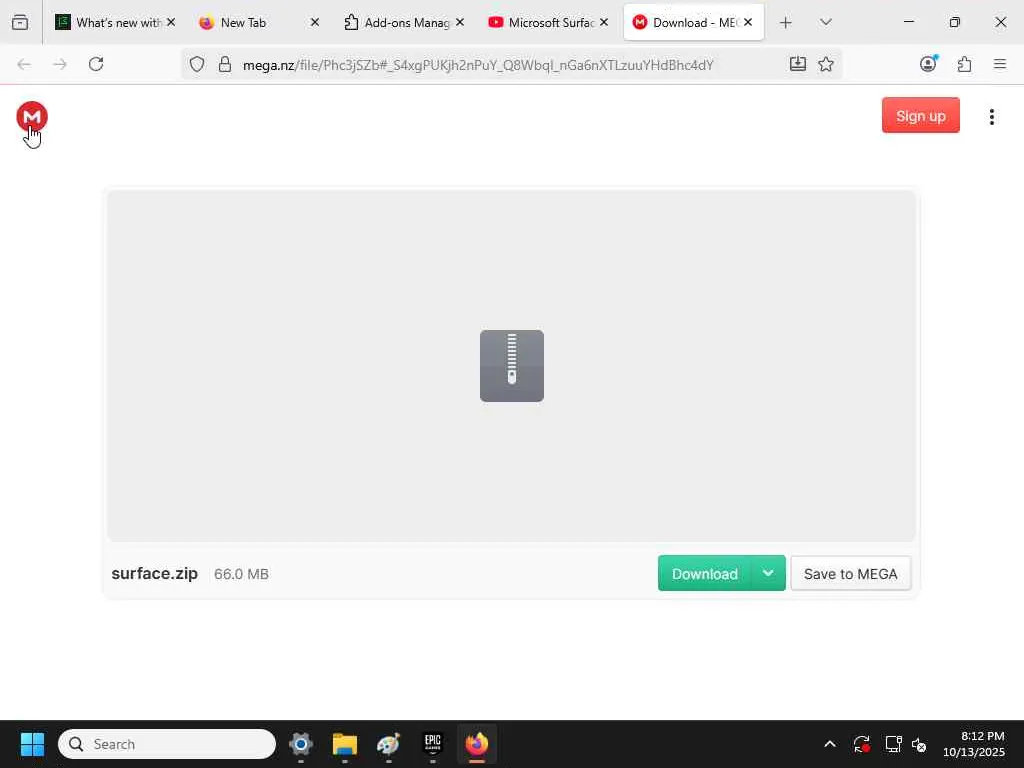Close the Microsoft Surface tab
This screenshot has width=1024, height=768.
[604, 22]
